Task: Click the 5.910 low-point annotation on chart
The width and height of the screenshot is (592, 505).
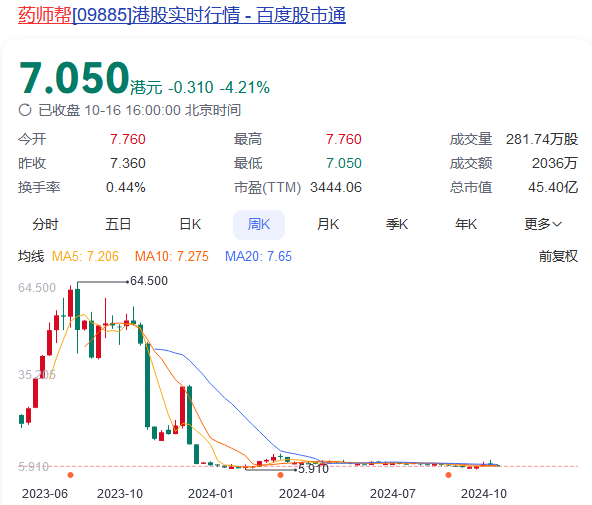Action: (x=313, y=469)
